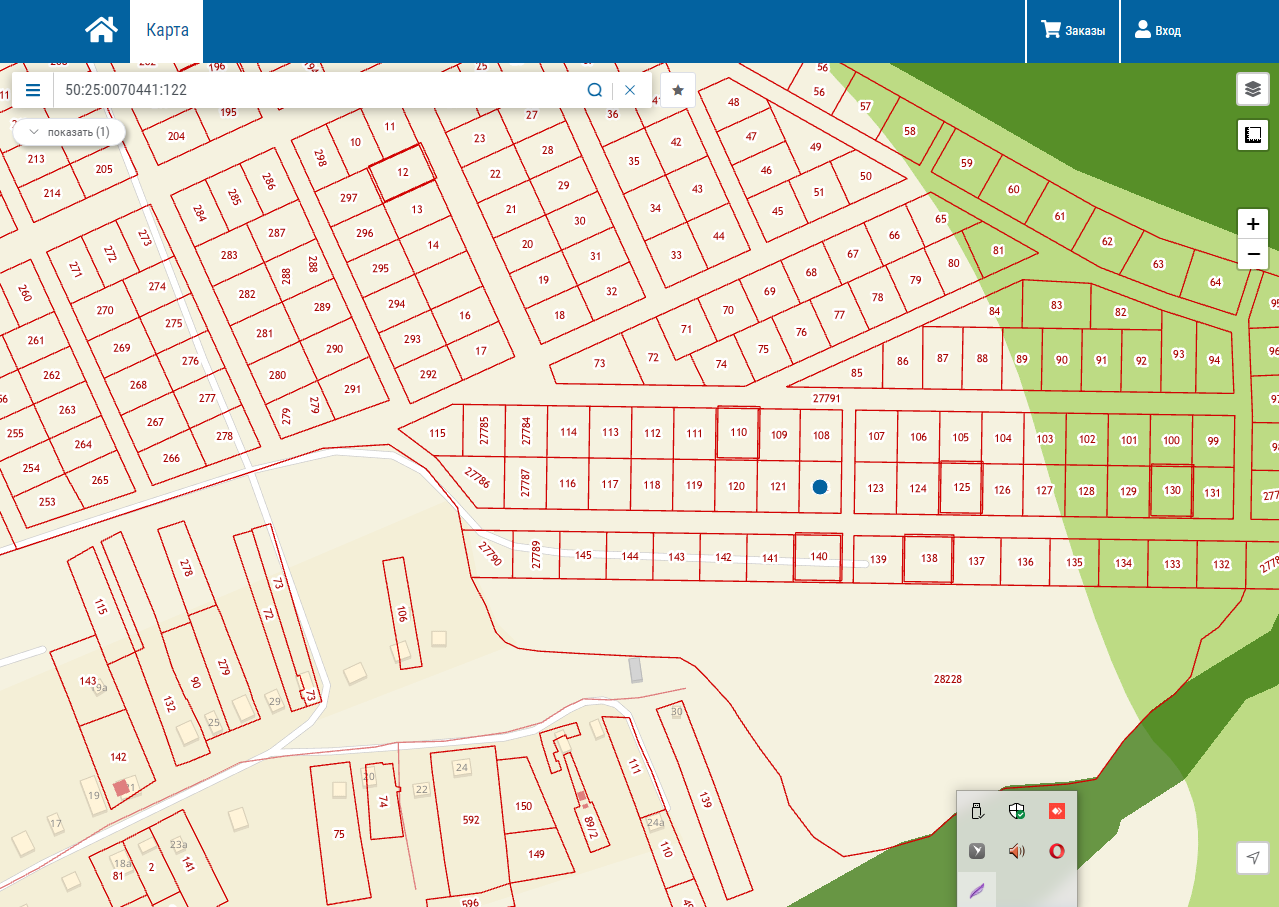Zoom out with the minus button
This screenshot has height=907, width=1279.
(1252, 255)
